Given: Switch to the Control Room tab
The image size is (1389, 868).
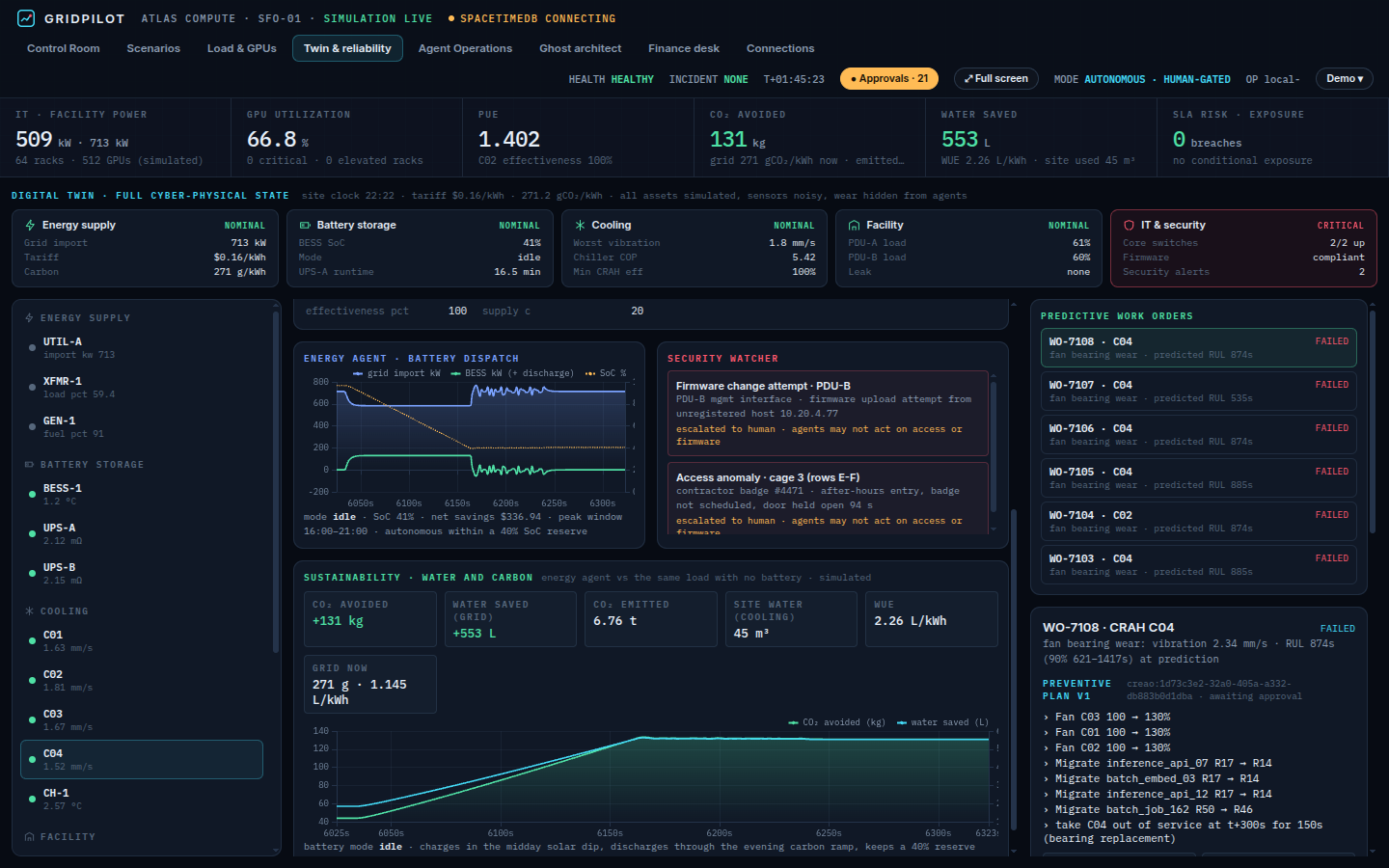Looking at the screenshot, I should [x=64, y=48].
